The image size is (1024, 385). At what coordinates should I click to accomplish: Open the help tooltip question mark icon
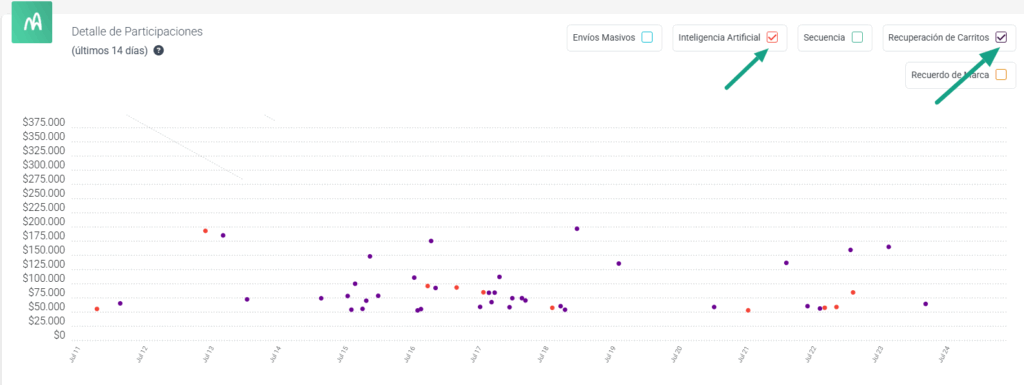[158, 50]
